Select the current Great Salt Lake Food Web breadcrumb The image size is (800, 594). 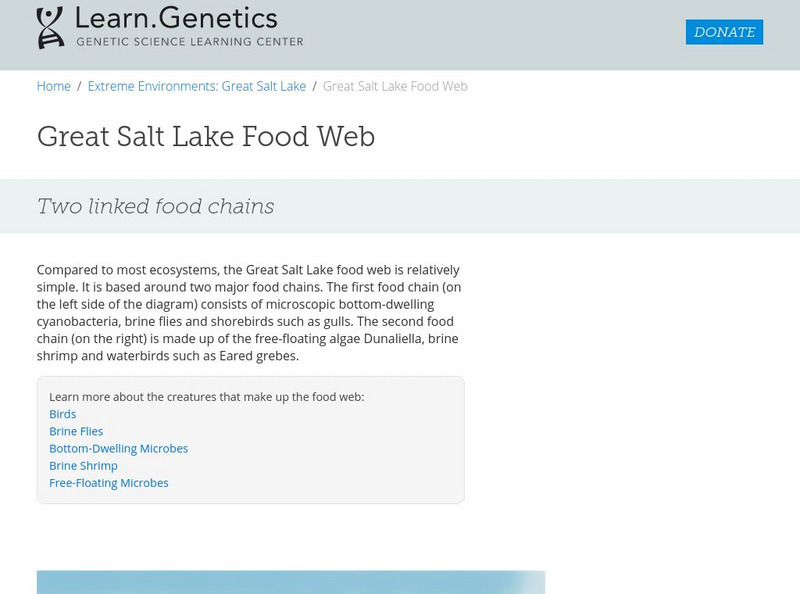point(395,86)
